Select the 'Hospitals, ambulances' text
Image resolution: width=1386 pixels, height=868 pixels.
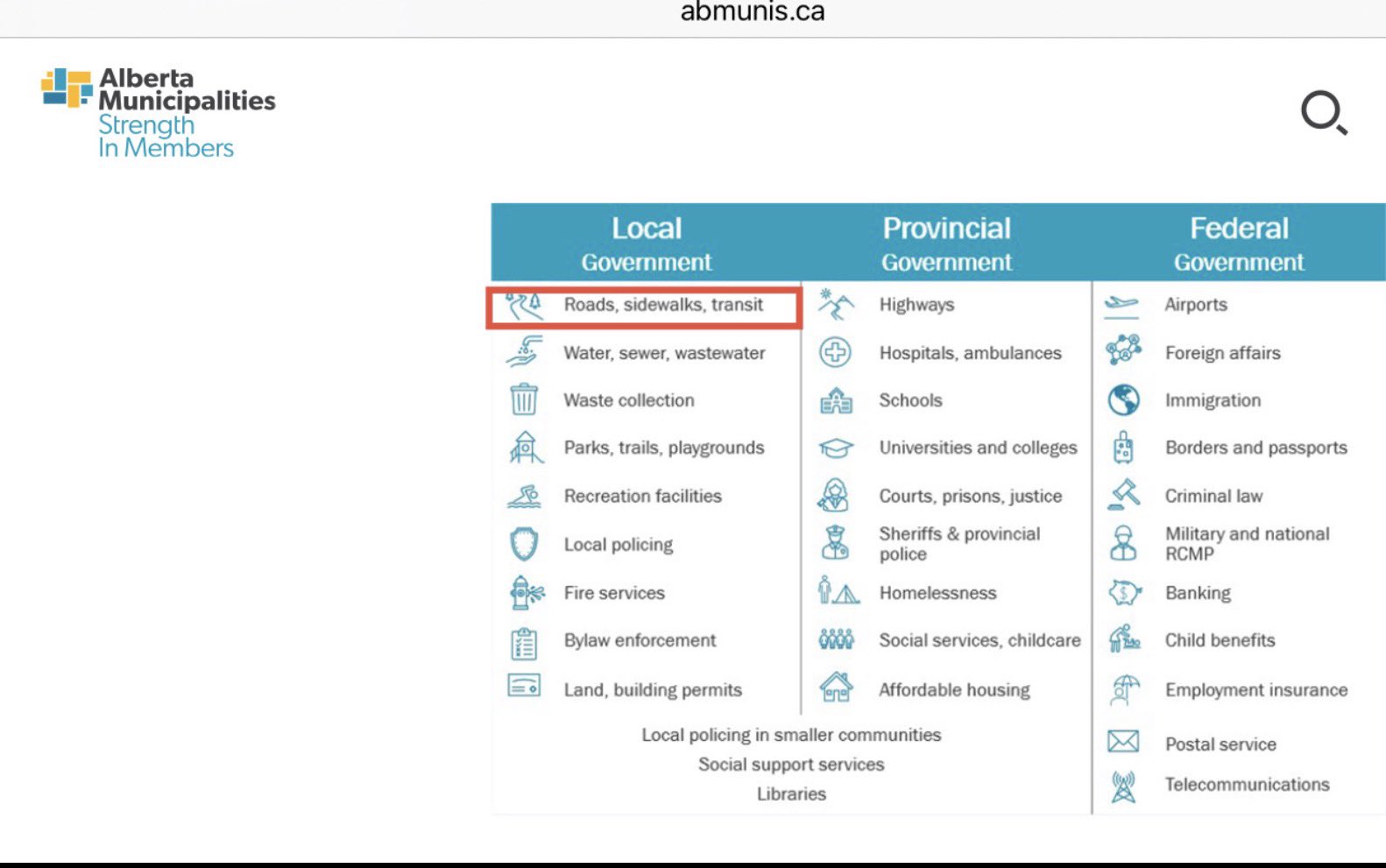tap(970, 353)
